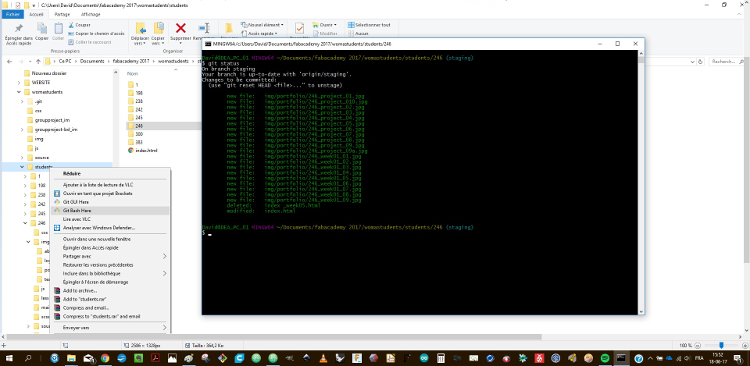The width and height of the screenshot is (750, 366).
Task: Open Chrome from the taskbar
Action: click(x=105, y=357)
